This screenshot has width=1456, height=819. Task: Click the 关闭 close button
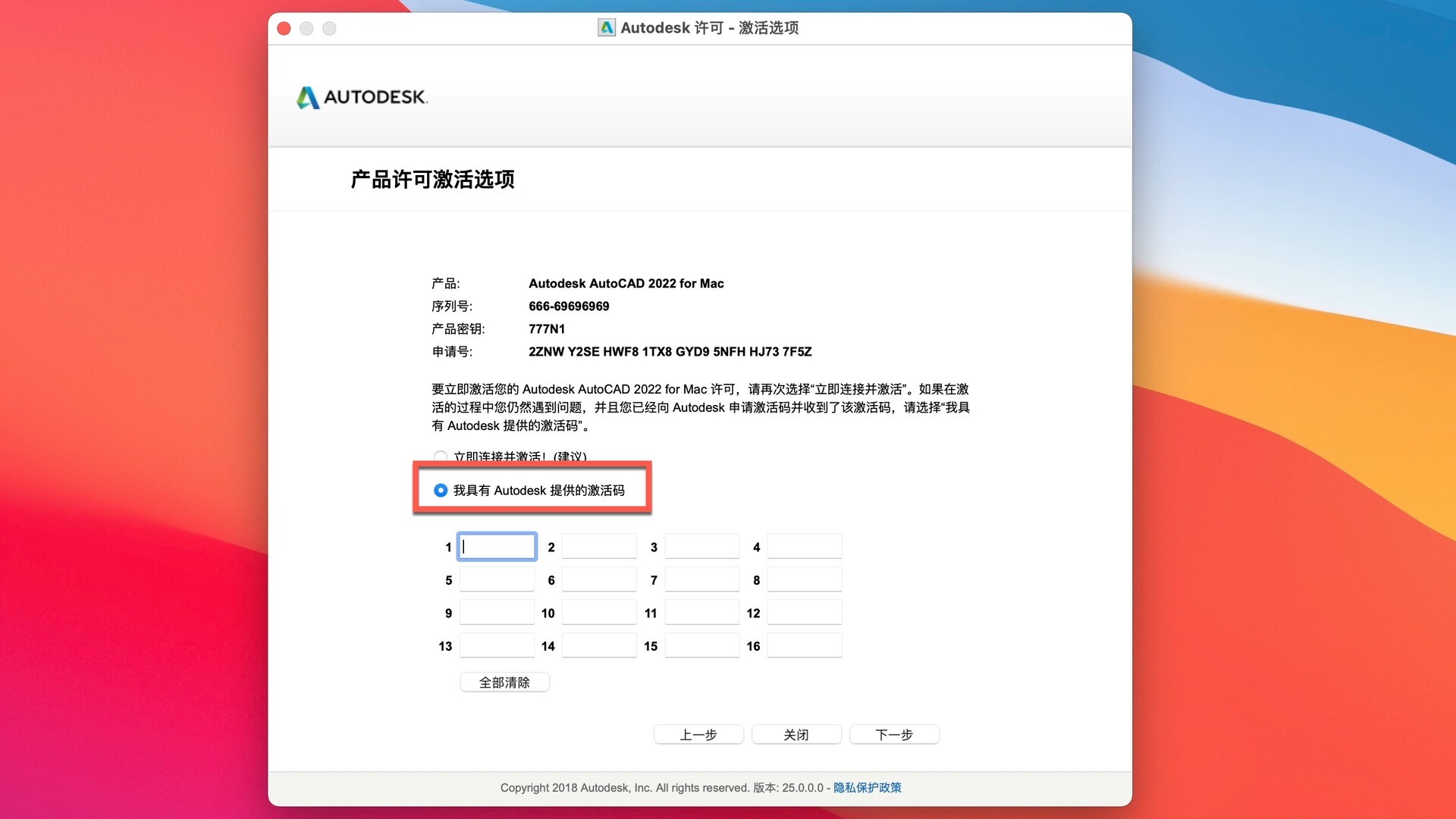pos(796,735)
